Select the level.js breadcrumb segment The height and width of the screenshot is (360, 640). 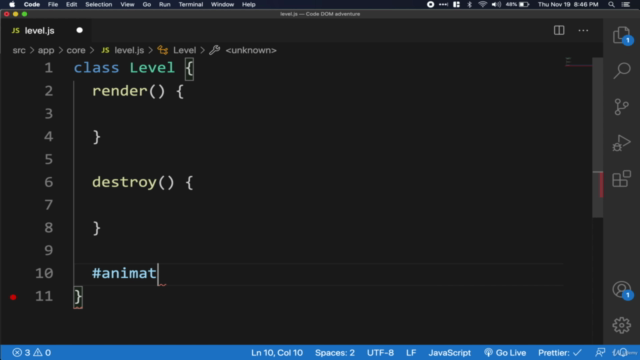click(x=123, y=50)
